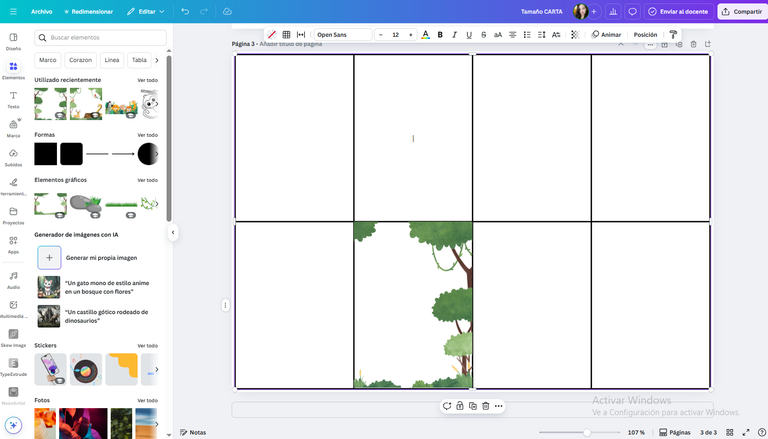
Task: Redo the last undone action
Action: tap(204, 11)
